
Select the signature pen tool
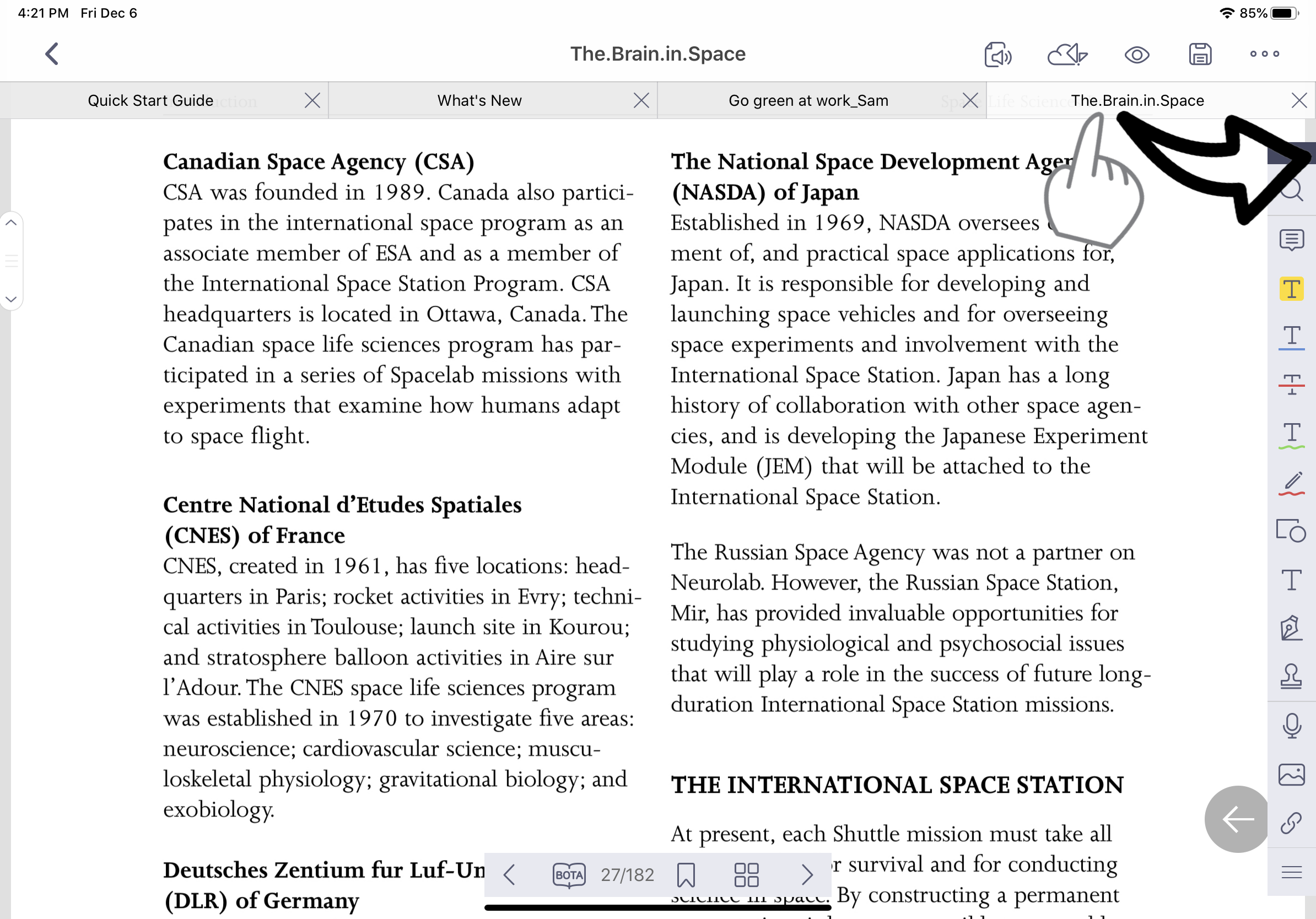click(x=1291, y=628)
